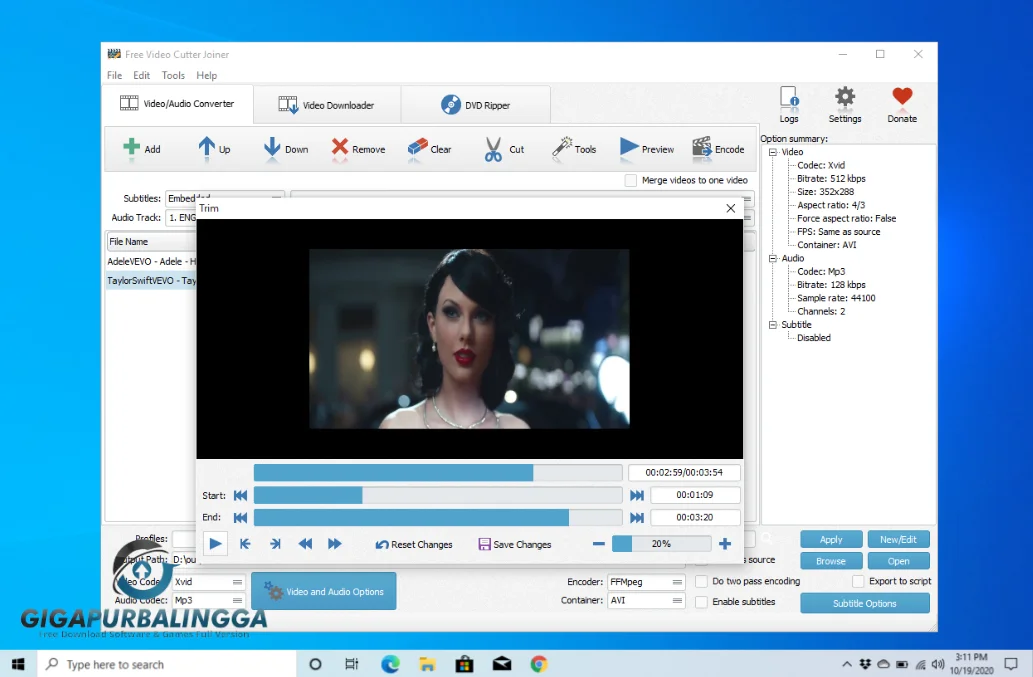
Task: Open Subtitle Options button
Action: click(x=864, y=603)
